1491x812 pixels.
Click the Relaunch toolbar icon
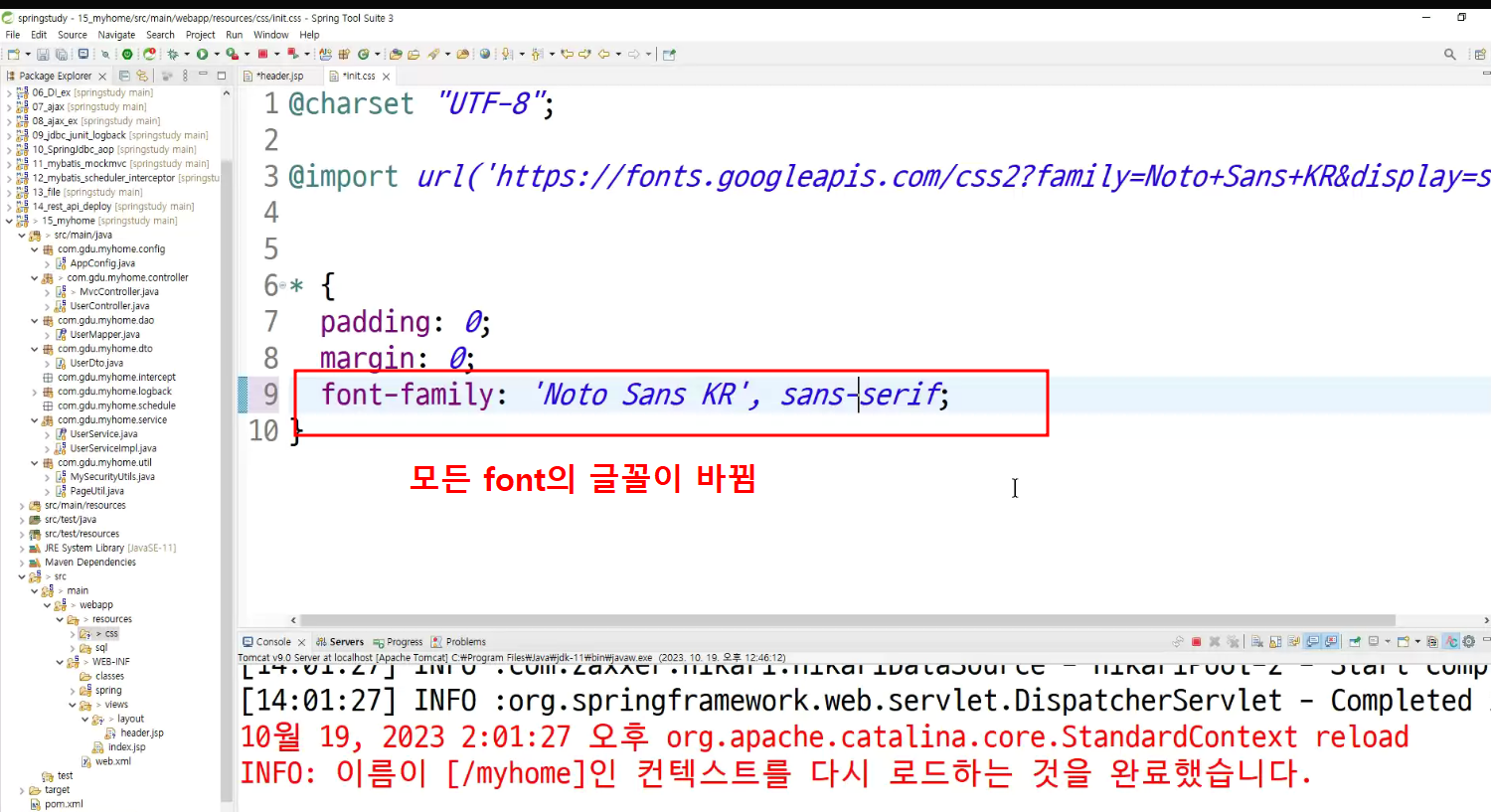point(149,54)
